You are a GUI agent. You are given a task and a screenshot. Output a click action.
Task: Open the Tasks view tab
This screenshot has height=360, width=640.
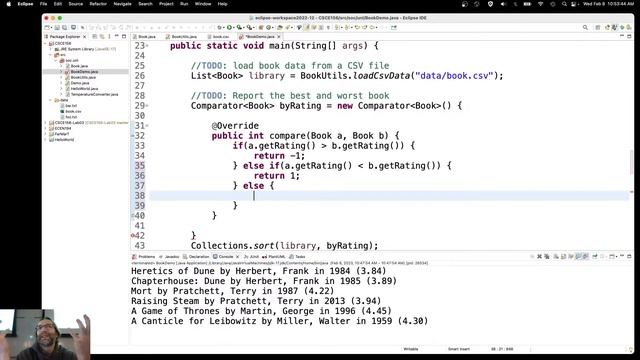click(x=298, y=257)
